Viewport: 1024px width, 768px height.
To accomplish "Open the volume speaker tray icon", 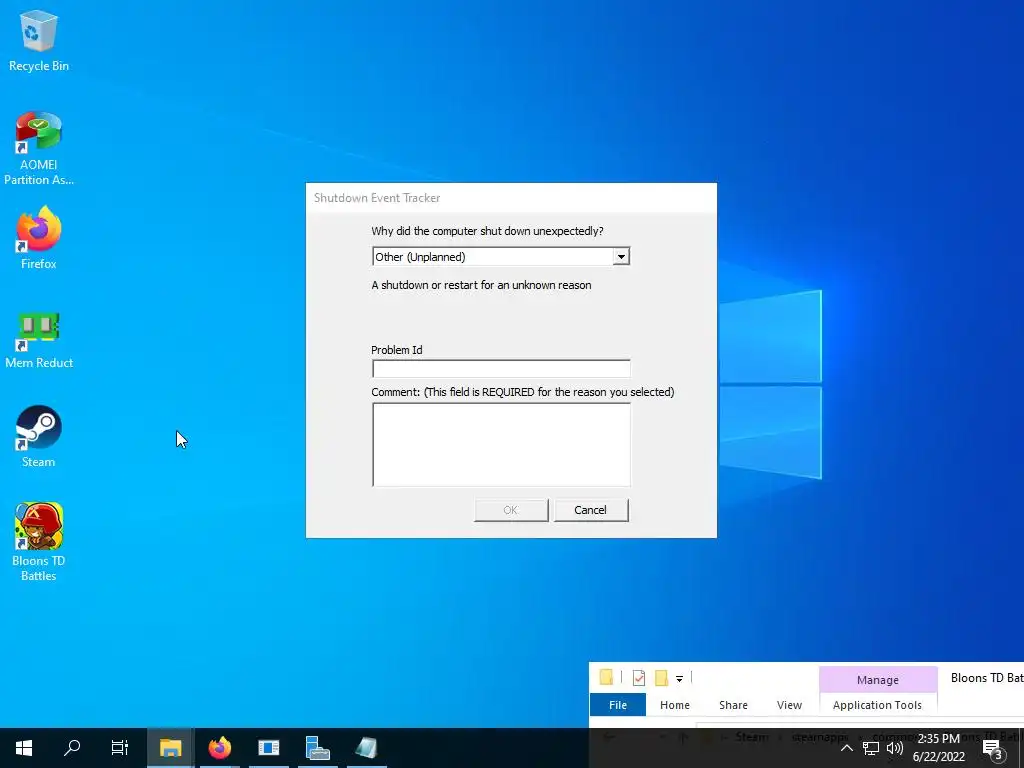I will pos(895,748).
